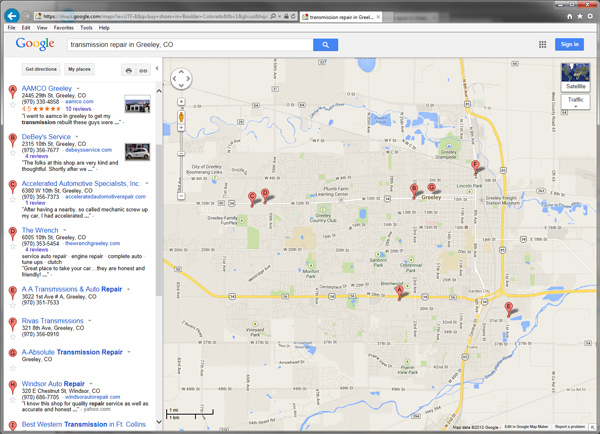Open the Traffic layers dropdown

point(576,102)
